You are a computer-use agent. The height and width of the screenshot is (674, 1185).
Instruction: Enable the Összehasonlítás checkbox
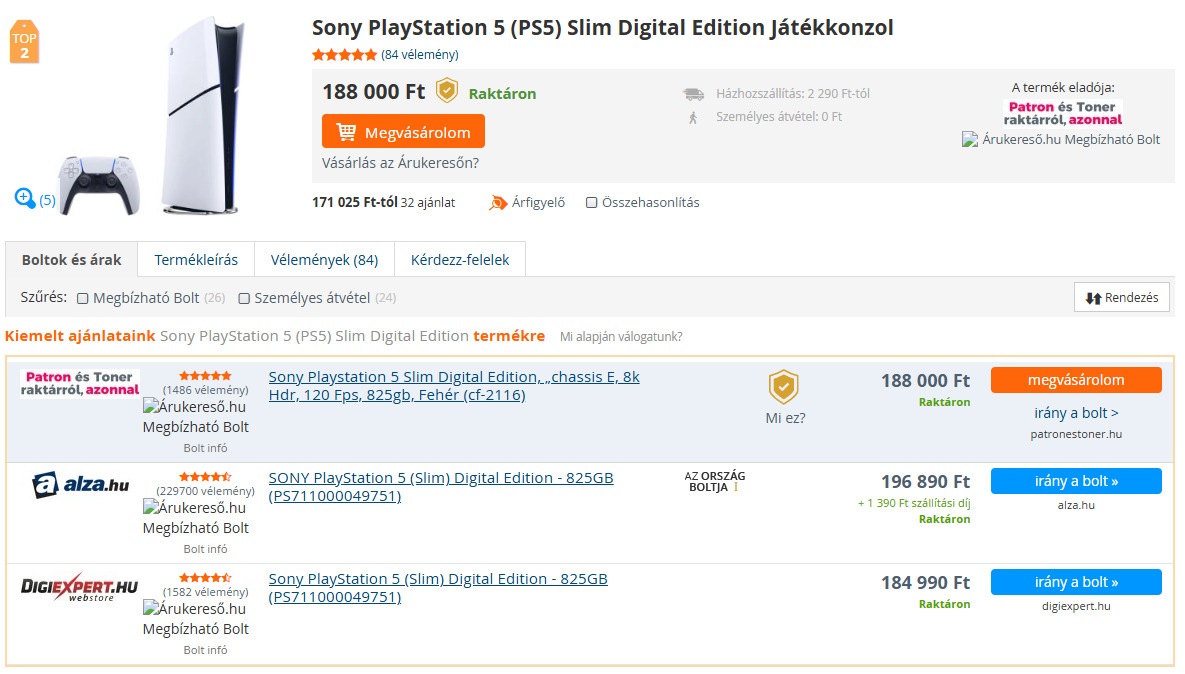592,203
